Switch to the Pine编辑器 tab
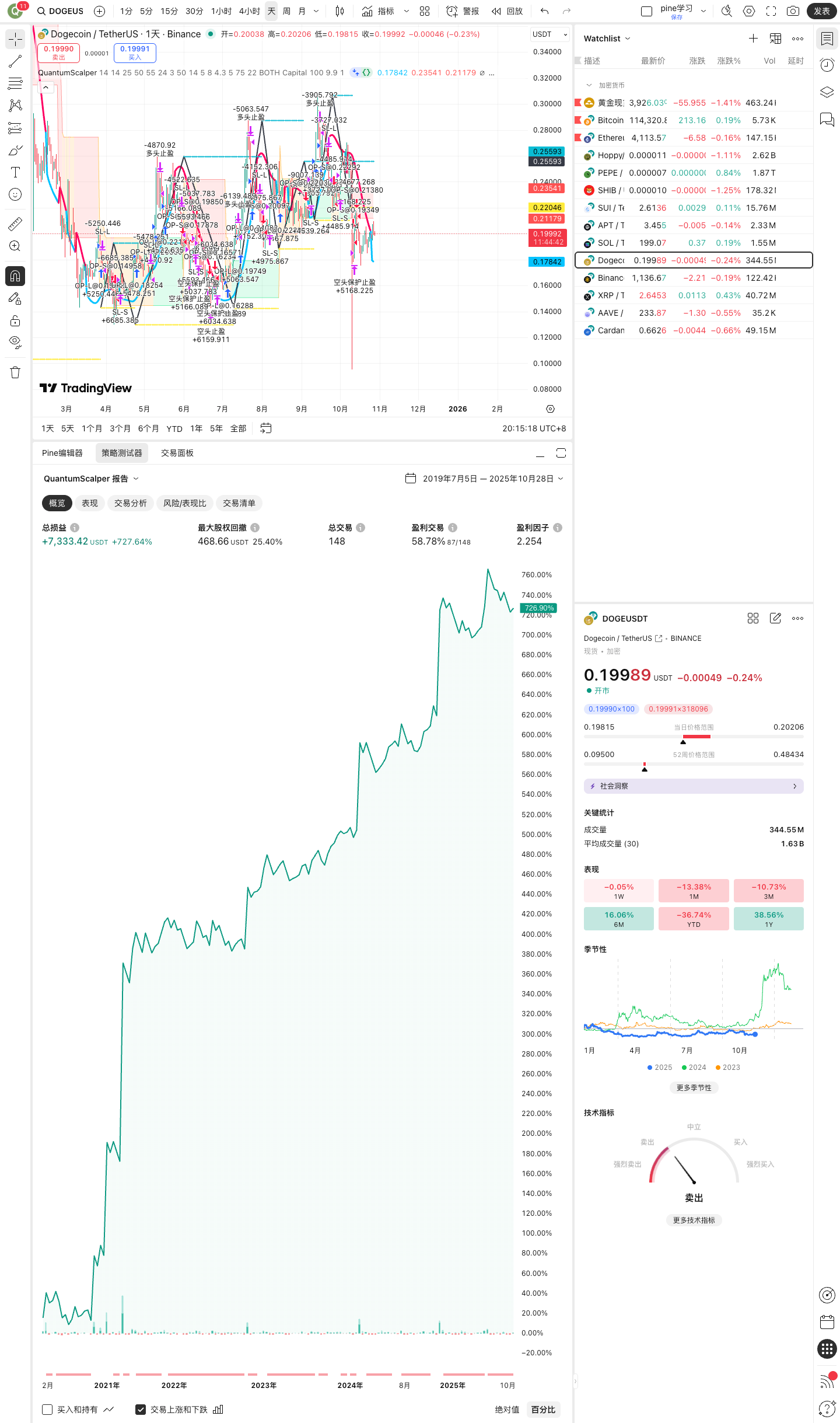 point(62,453)
